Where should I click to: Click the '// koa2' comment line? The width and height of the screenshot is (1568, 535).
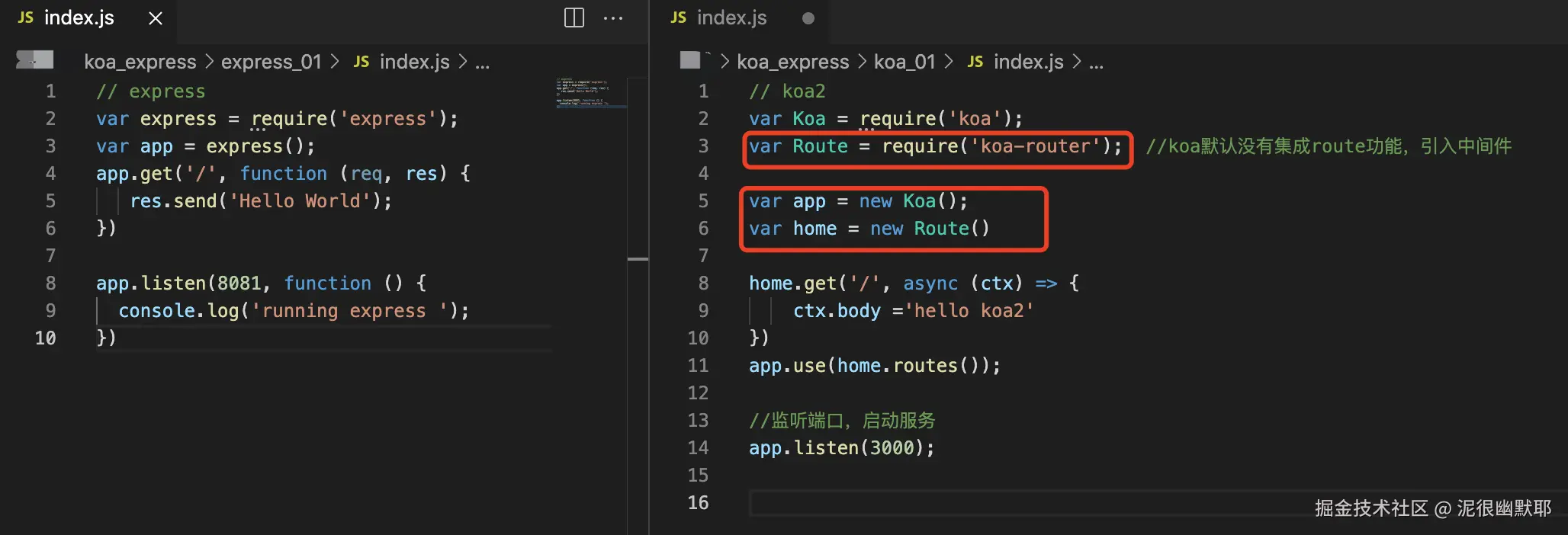pos(787,91)
